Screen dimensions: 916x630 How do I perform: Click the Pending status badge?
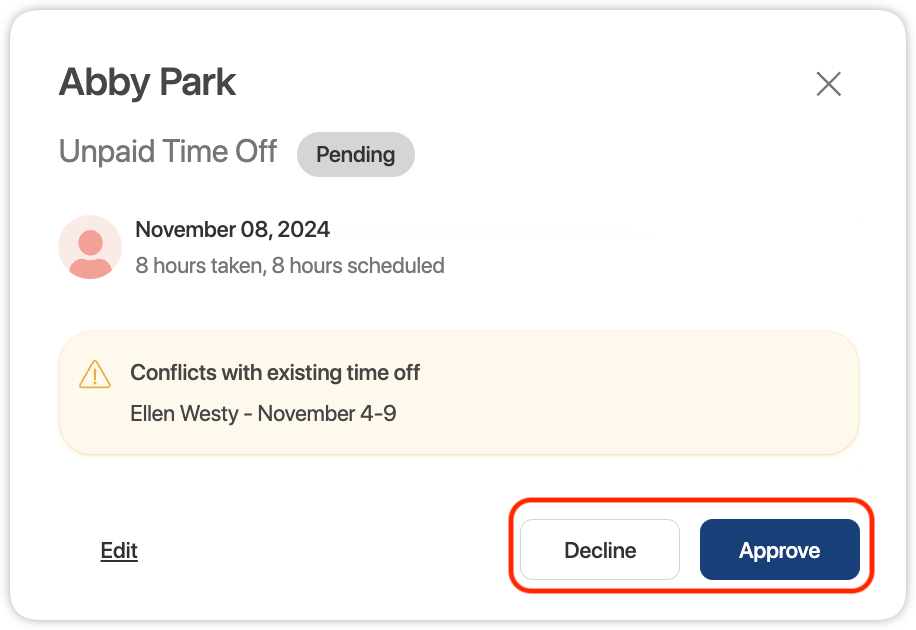(355, 155)
